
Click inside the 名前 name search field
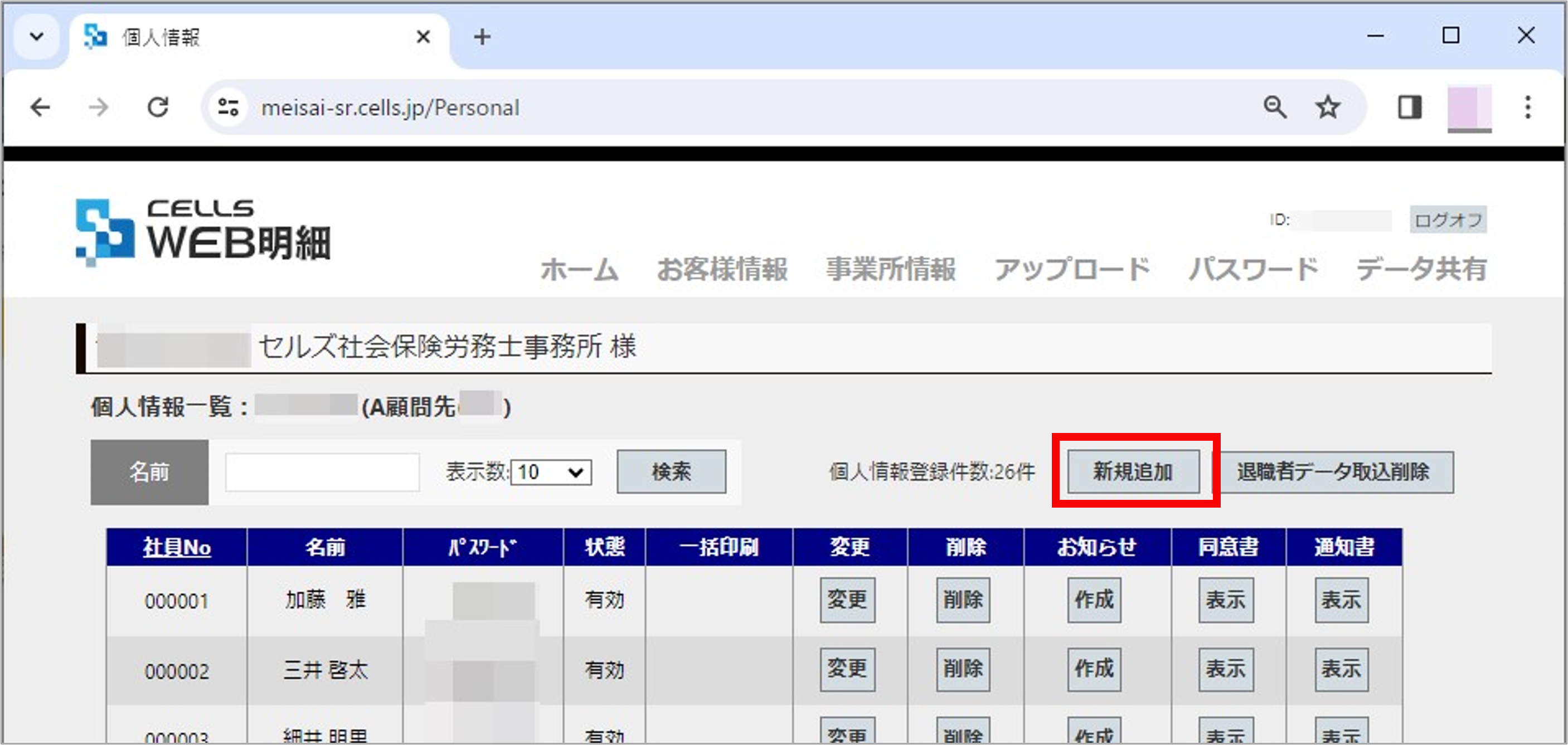tap(322, 473)
